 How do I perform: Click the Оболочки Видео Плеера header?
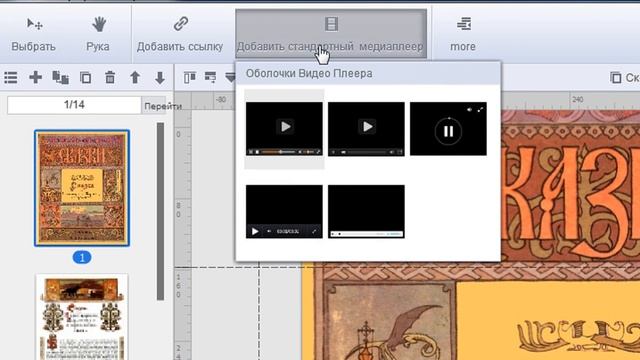click(309, 73)
